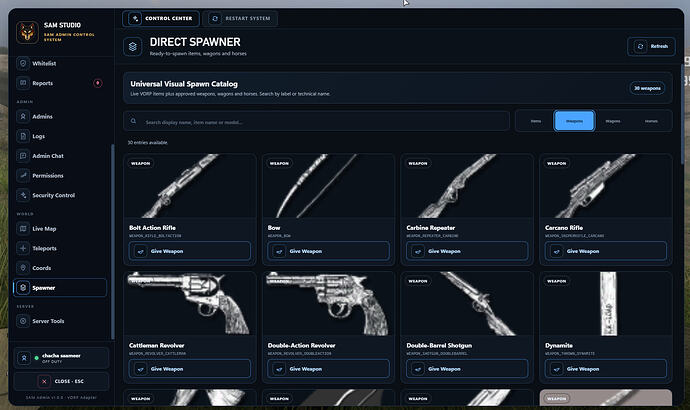Click the Dynamite thumbnail image
Screen dimensions: 690x410
[606, 304]
